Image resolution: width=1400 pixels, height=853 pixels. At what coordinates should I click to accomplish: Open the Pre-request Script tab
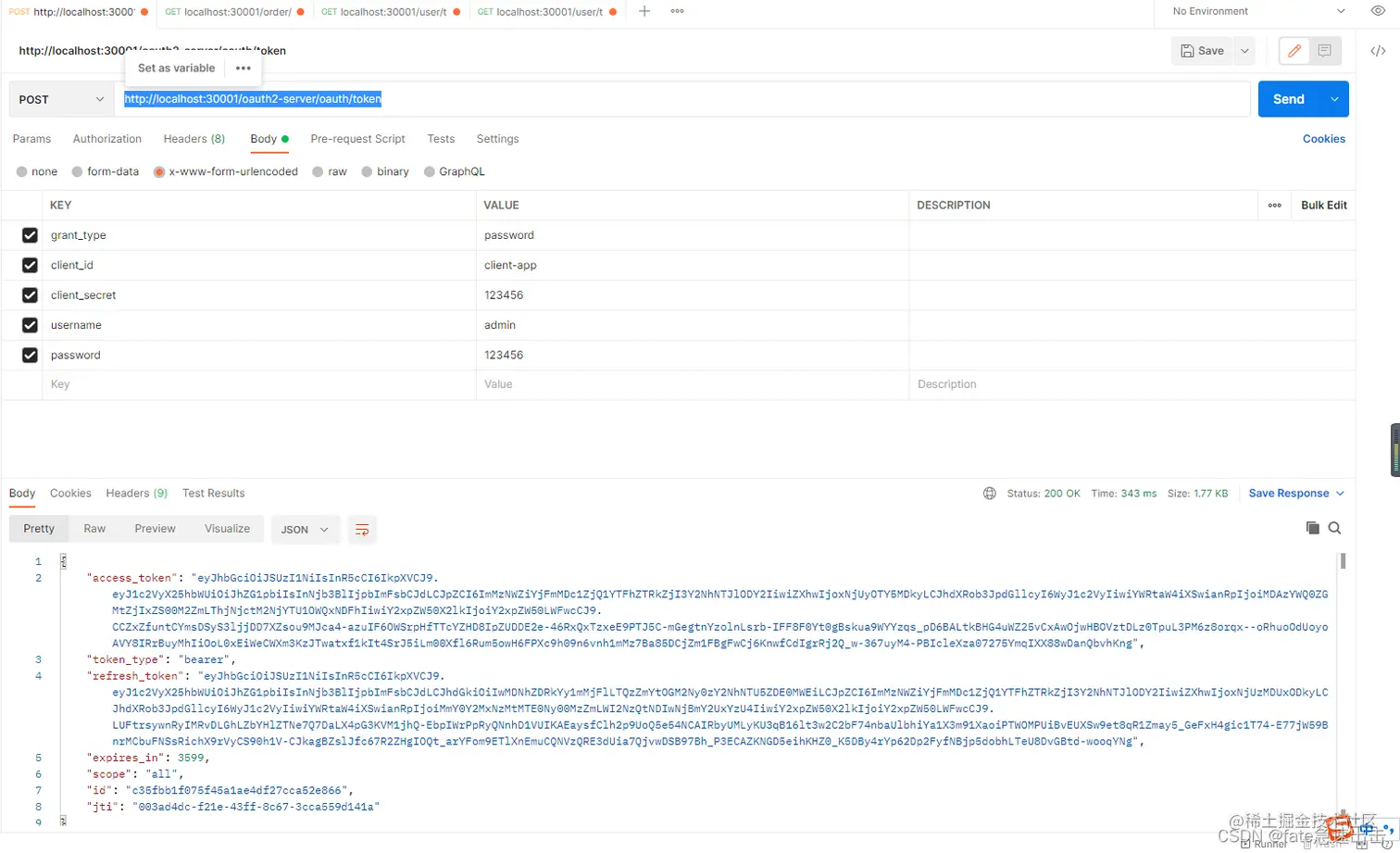pos(357,139)
